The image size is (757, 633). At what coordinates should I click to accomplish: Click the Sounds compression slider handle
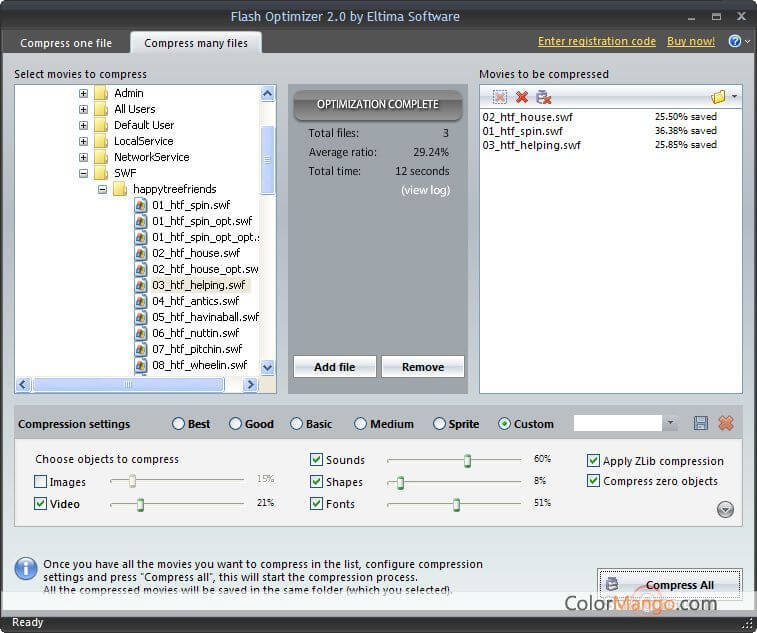point(467,460)
